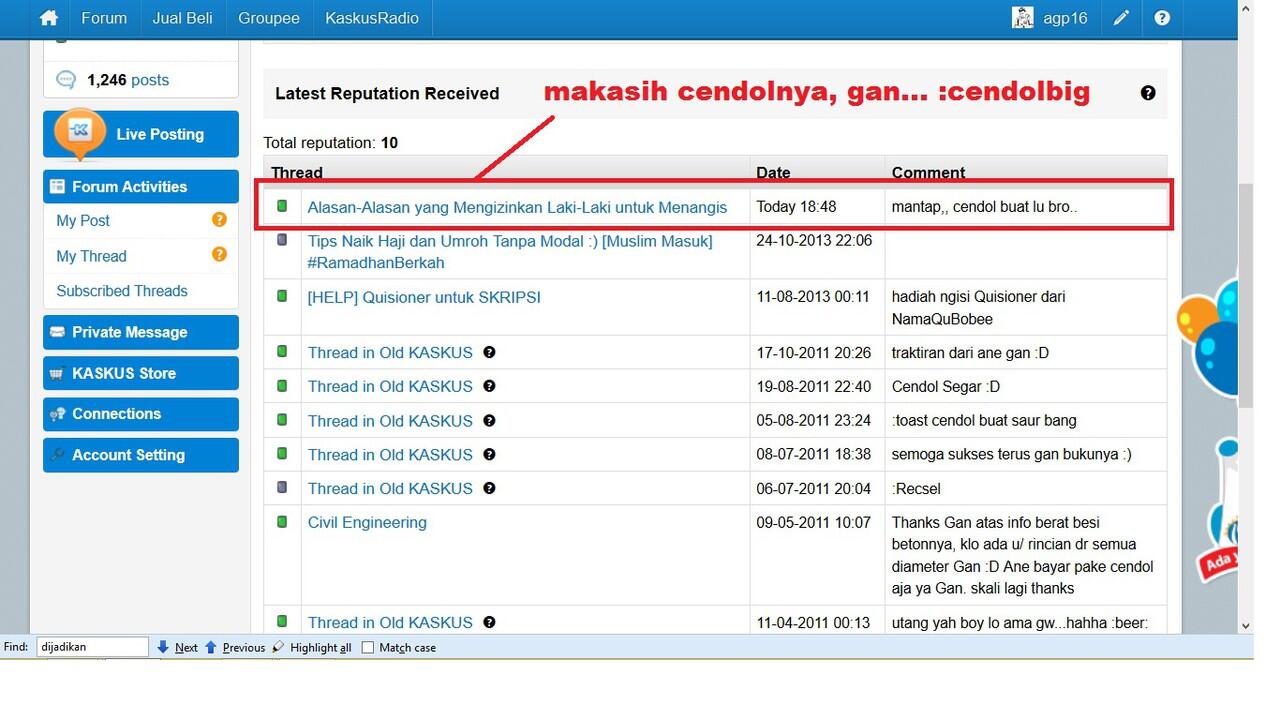Open My Thread link

pyautogui.click(x=91, y=256)
